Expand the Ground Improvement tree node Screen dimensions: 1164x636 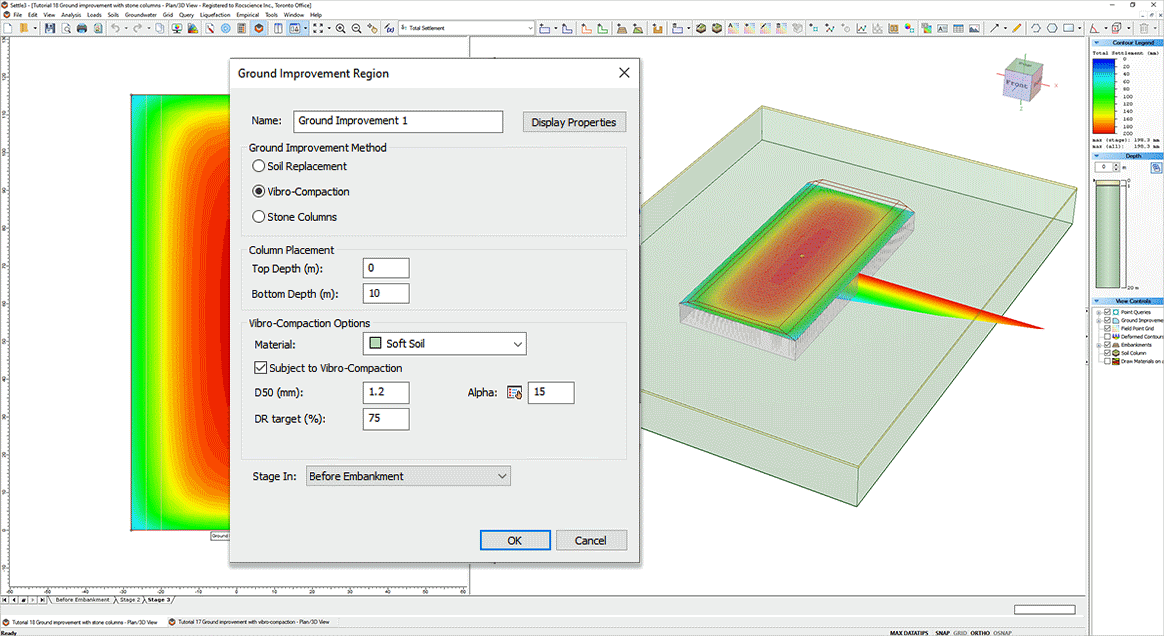click(x=1099, y=321)
